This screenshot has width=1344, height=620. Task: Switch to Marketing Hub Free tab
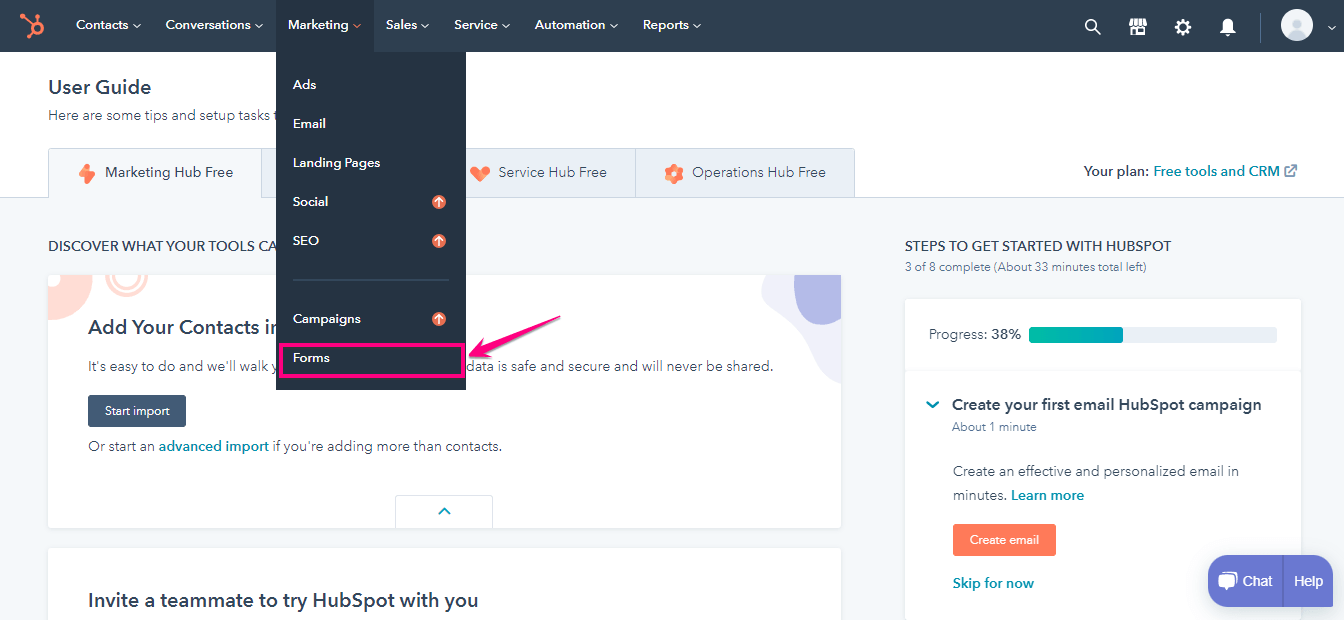pos(155,172)
